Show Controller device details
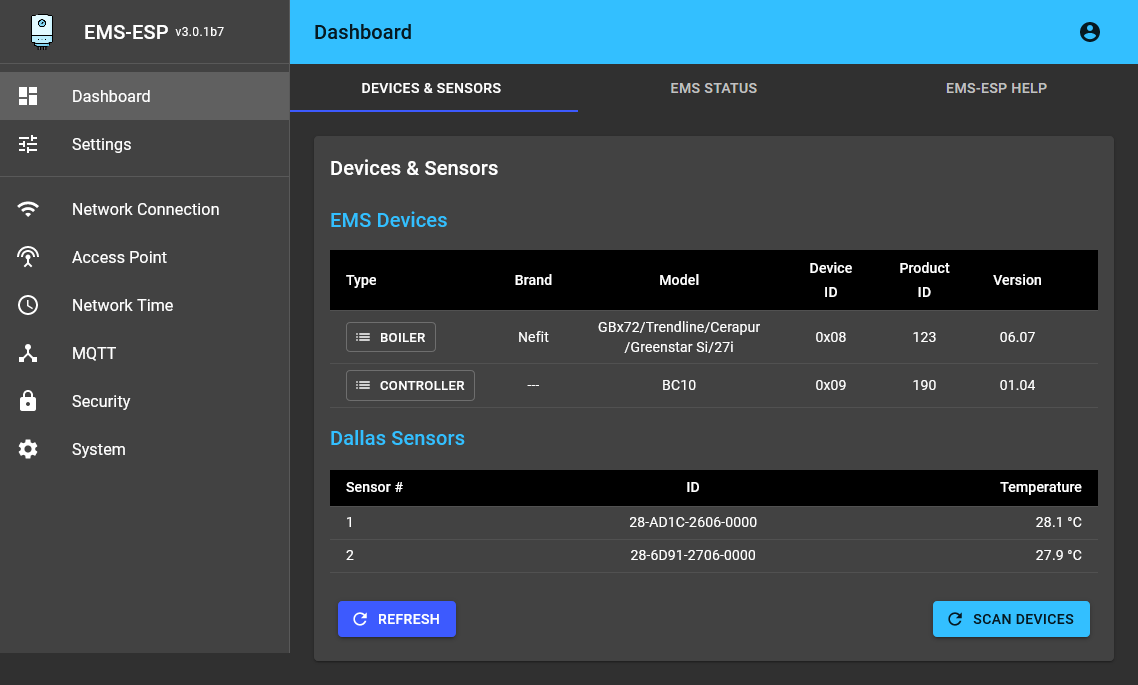The image size is (1138, 685). [x=410, y=385]
